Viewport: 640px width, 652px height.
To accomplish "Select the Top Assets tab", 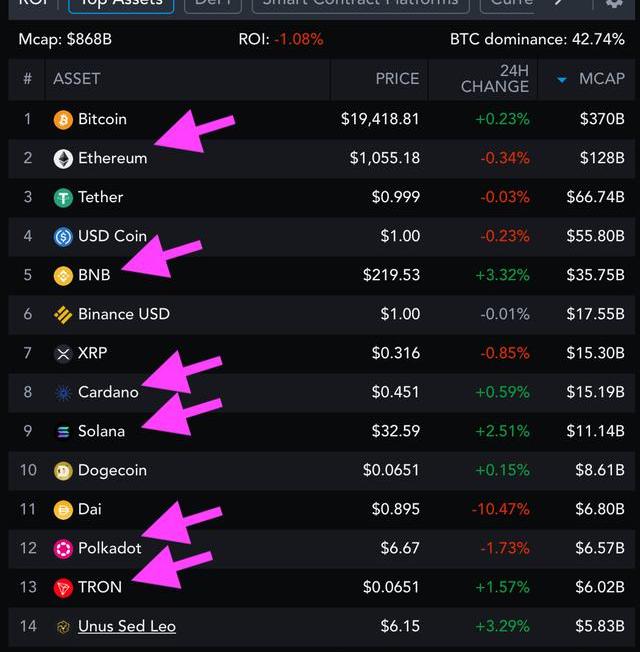I will click(x=121, y=3).
